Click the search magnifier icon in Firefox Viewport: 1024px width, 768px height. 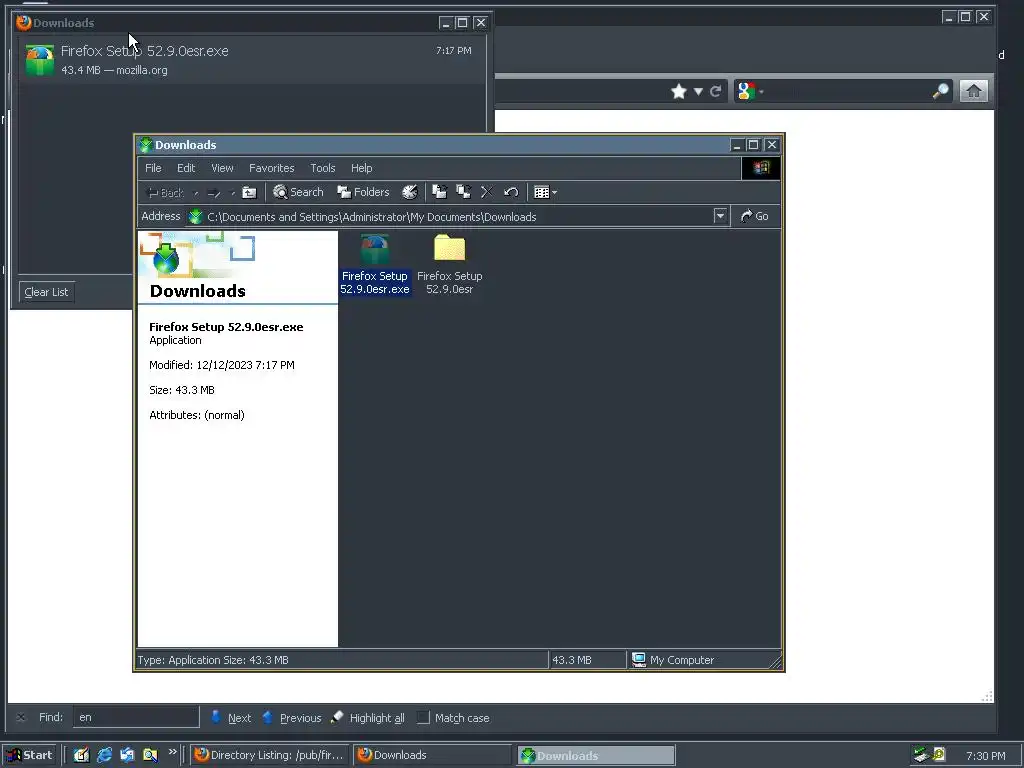pos(940,91)
